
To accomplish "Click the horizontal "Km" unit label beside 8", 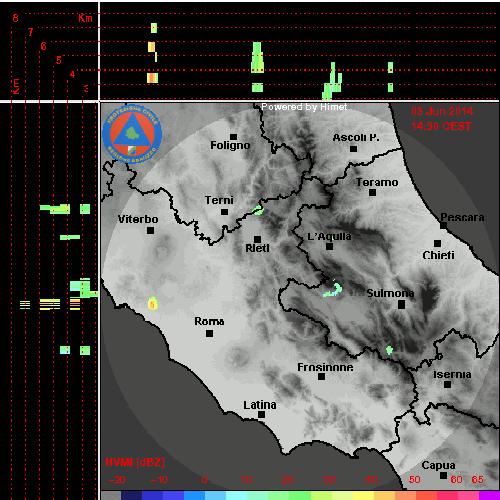I will pos(85,18).
